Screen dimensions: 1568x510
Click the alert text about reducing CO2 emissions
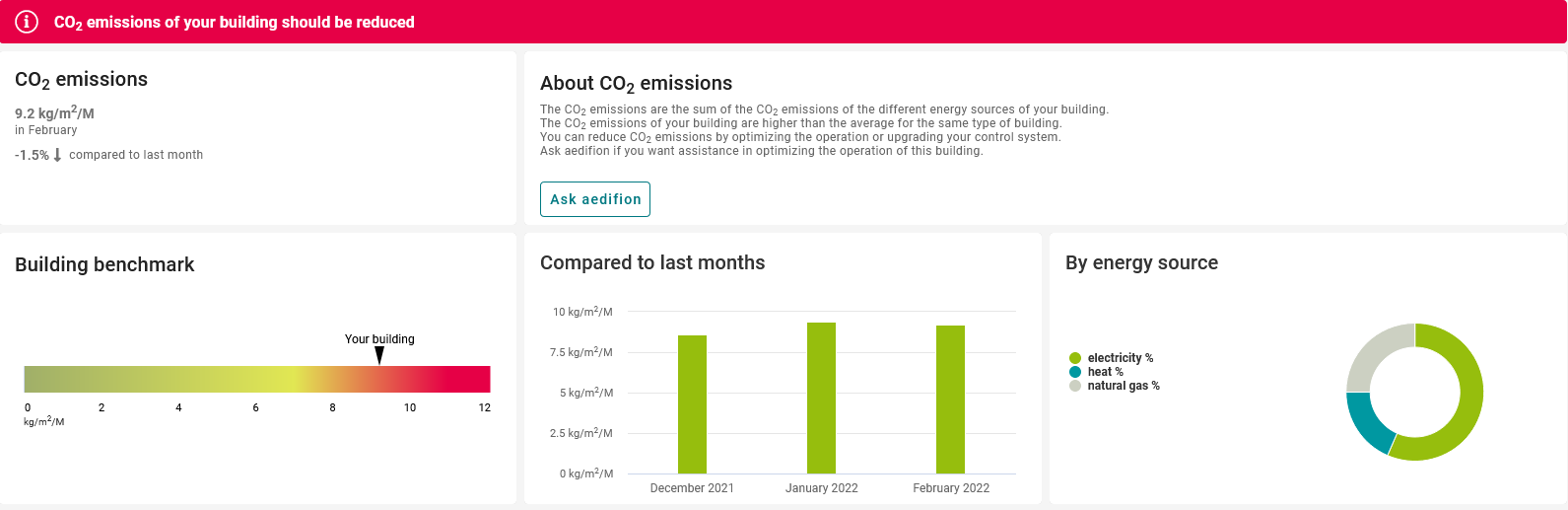point(234,22)
